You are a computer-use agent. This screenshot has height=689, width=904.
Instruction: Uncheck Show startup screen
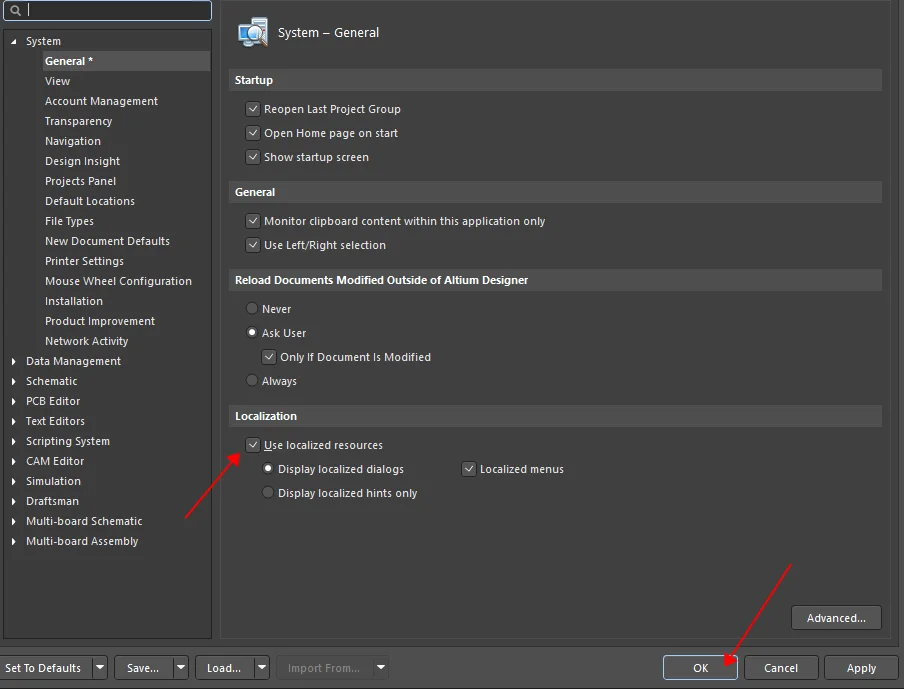pos(252,157)
